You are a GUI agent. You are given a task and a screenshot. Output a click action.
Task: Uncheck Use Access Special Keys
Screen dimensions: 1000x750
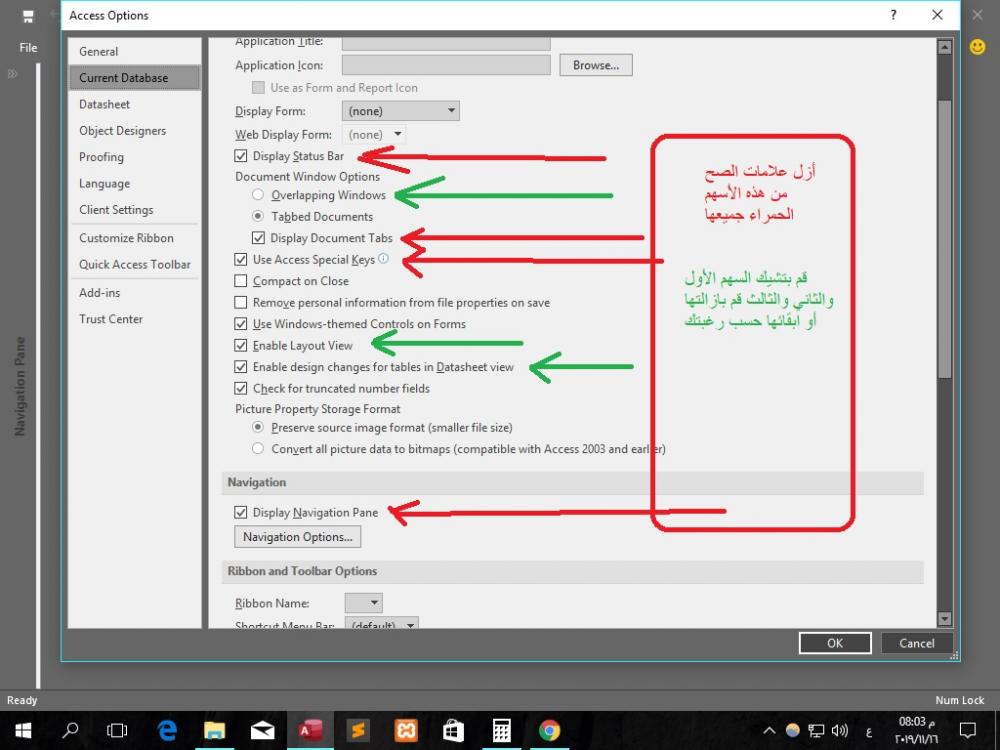pyautogui.click(x=240, y=260)
